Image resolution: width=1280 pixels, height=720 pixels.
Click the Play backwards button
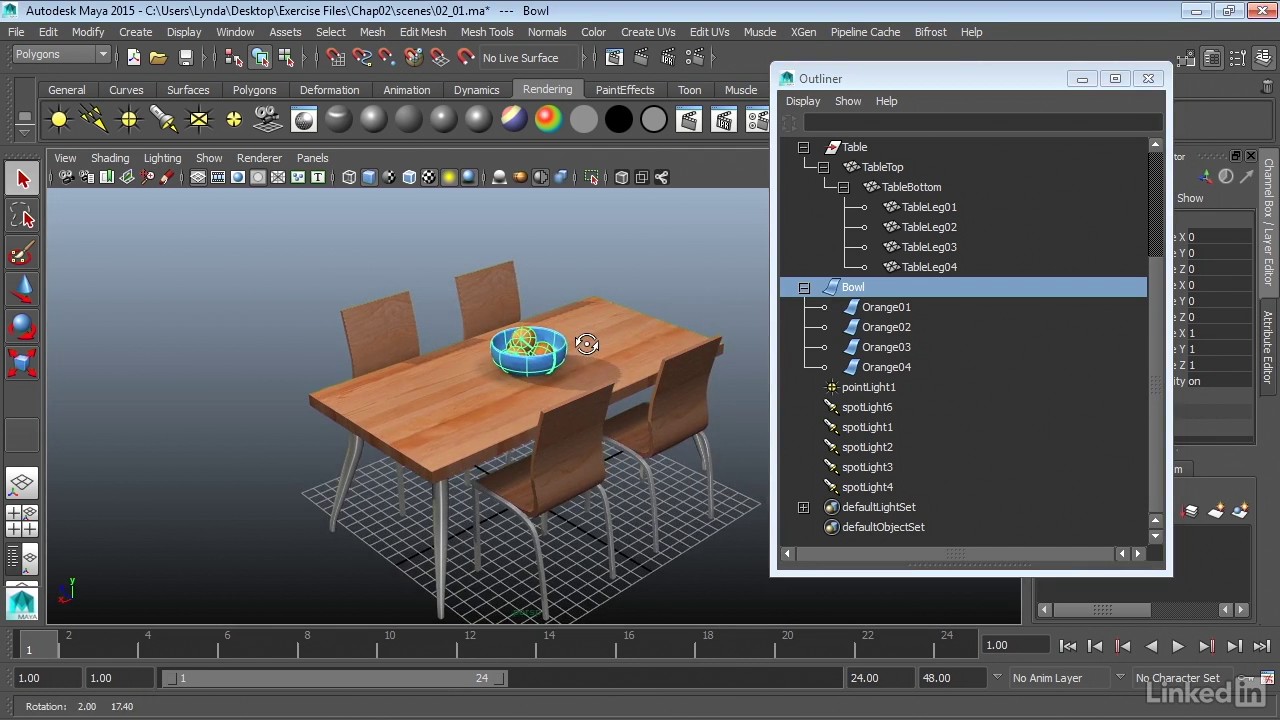click(1150, 646)
